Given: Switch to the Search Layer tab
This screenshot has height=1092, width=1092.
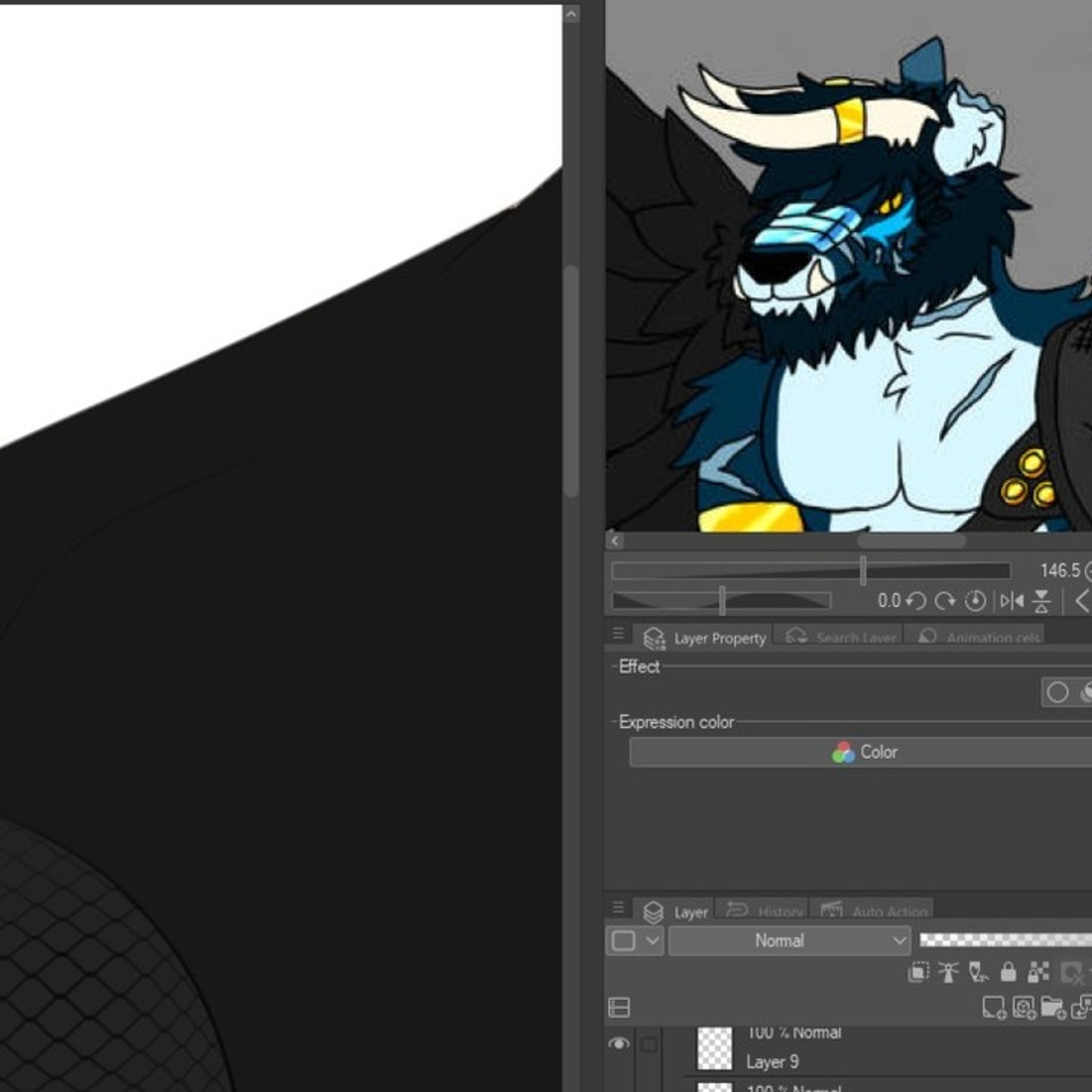Looking at the screenshot, I should 841,637.
